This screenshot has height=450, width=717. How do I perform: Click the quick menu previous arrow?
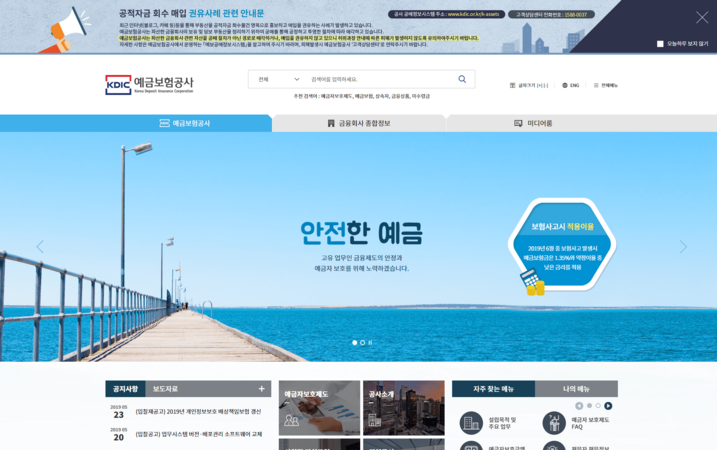pos(579,406)
